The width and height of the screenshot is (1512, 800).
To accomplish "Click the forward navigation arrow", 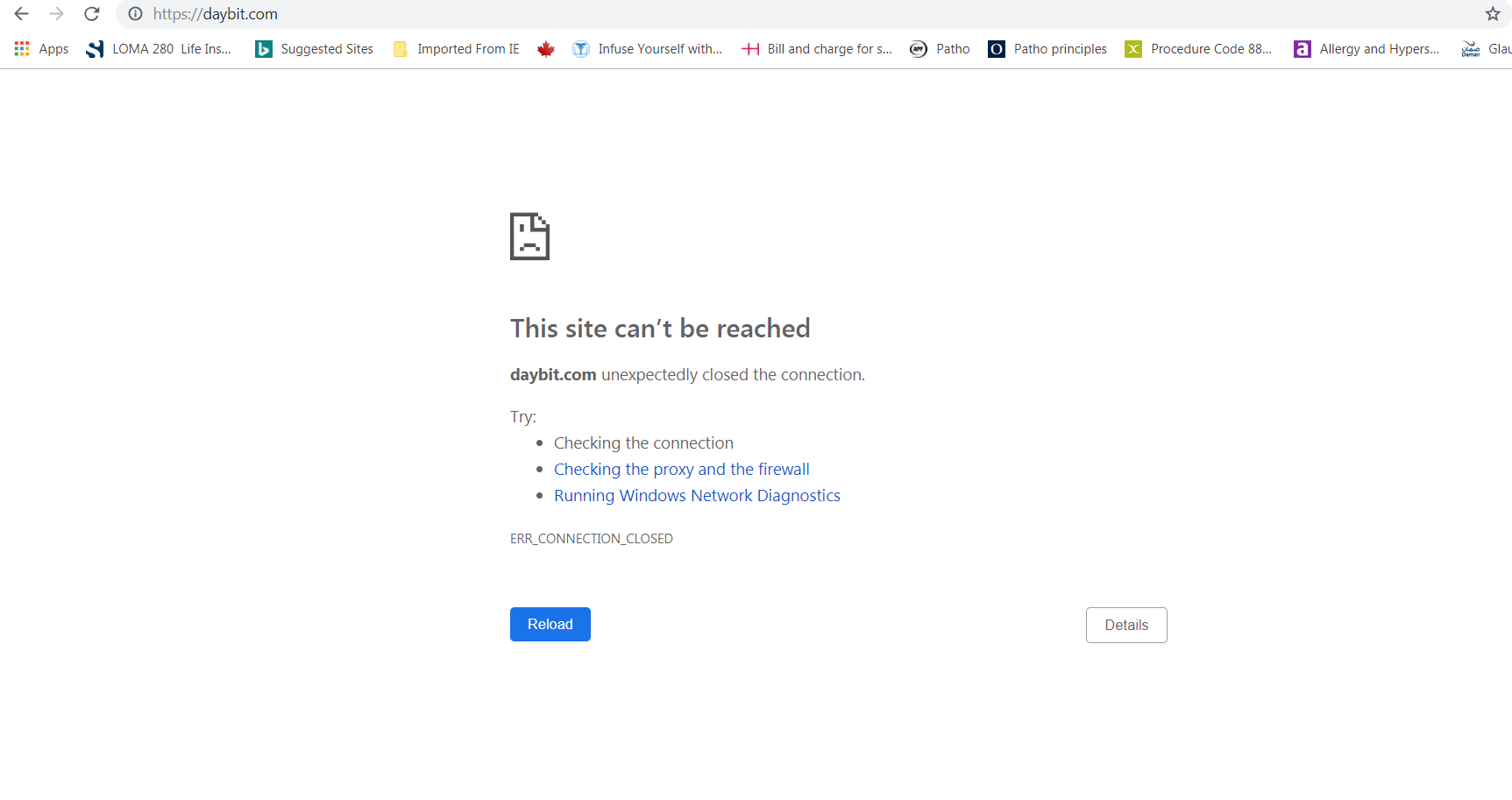I will 57,14.
